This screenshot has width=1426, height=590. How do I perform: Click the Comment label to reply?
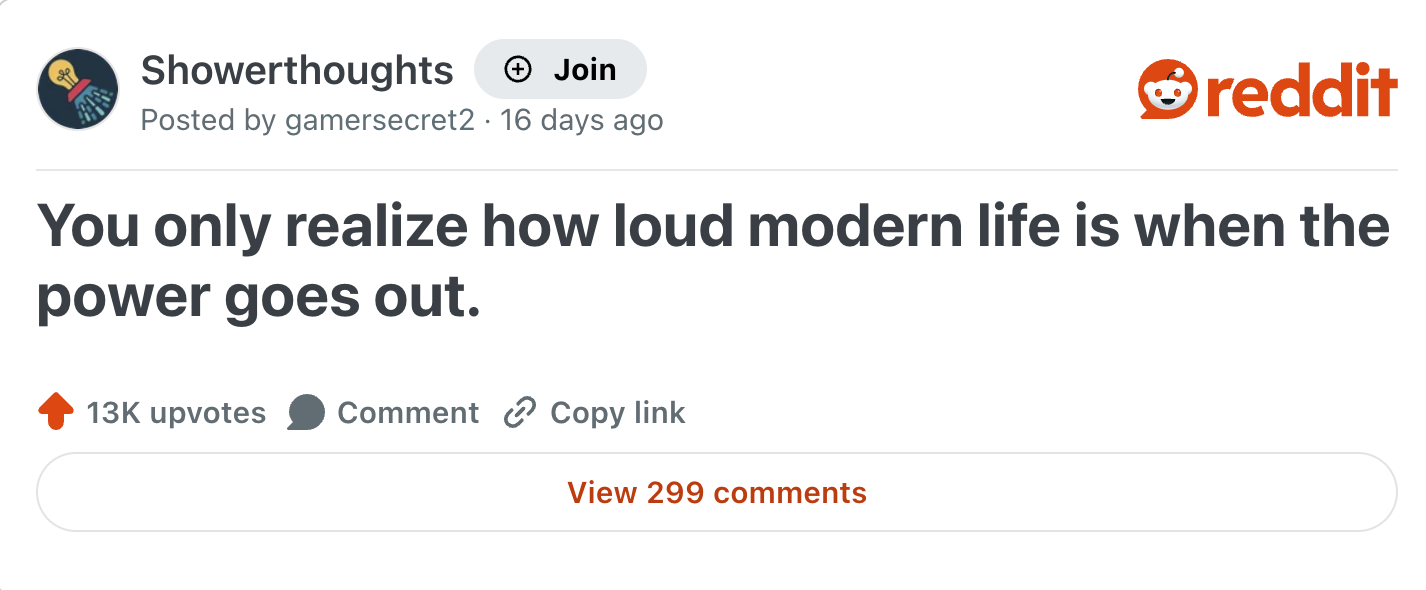point(408,412)
